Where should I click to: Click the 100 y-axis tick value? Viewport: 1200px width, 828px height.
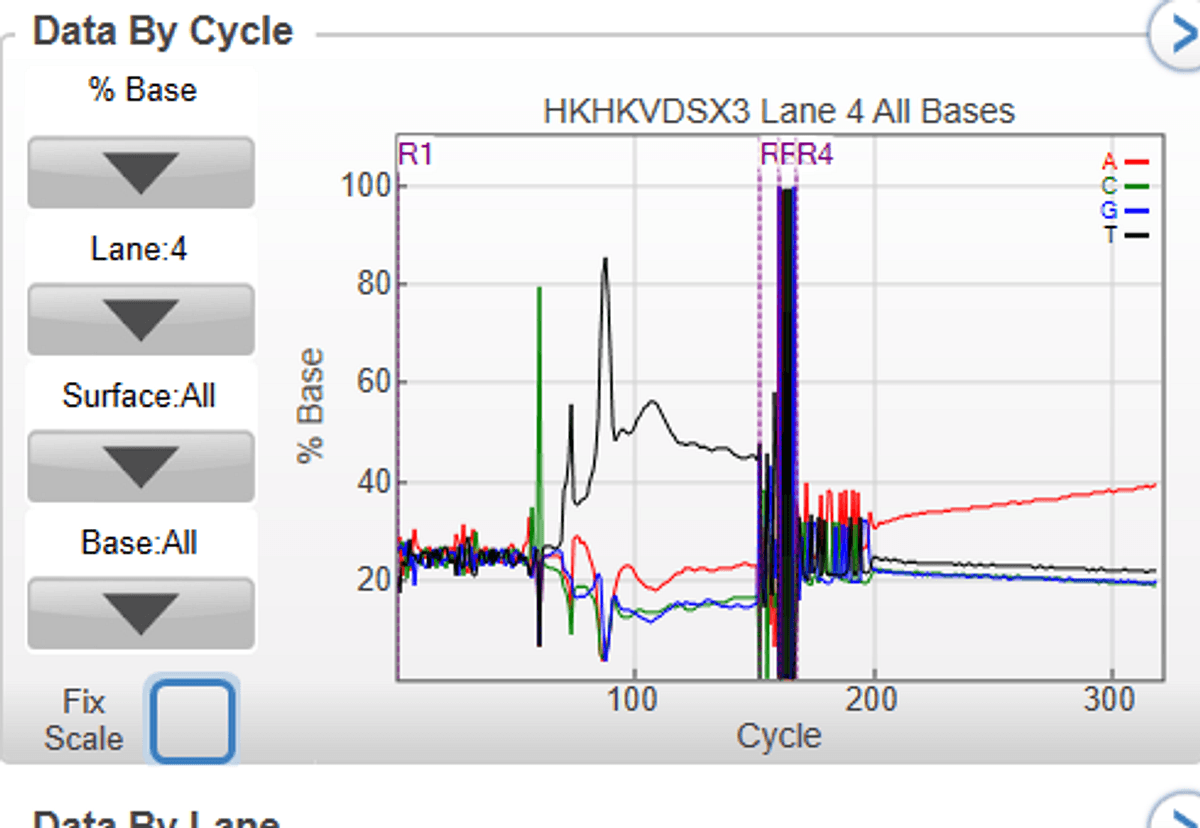366,187
